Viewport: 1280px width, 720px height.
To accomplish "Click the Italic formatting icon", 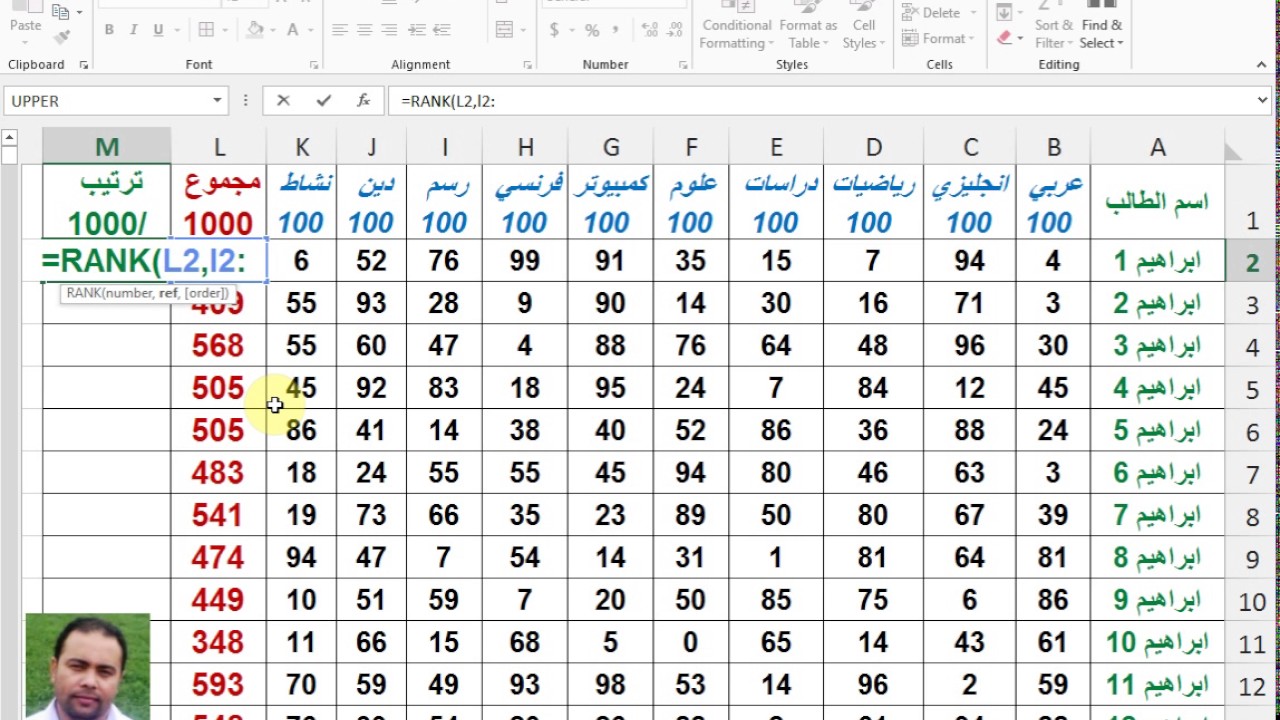I will pyautogui.click(x=134, y=30).
